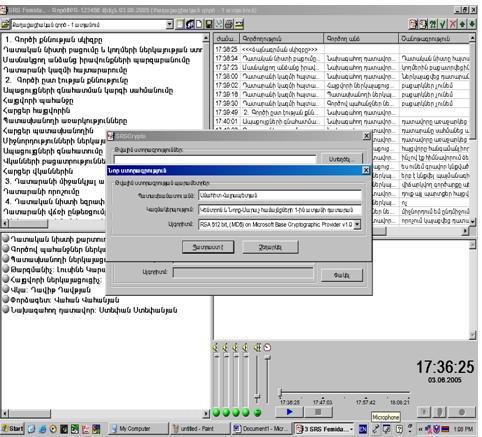Click the green checkmark toolbar icon

pos(443,24)
